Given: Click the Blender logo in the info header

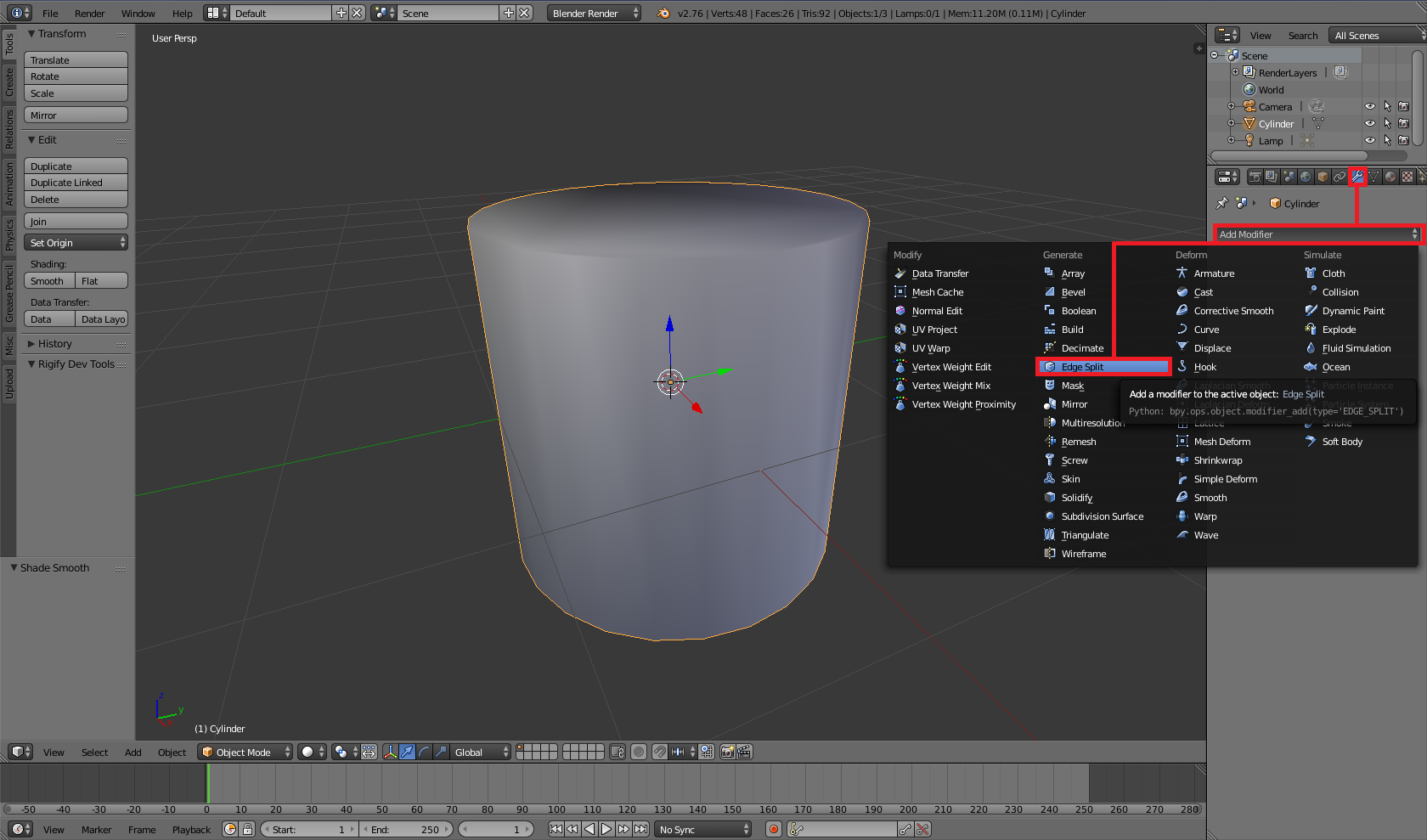Looking at the screenshot, I should pyautogui.click(x=663, y=13).
